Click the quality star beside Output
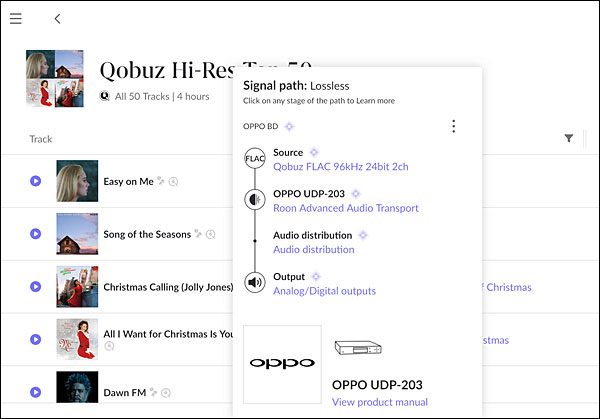The height and width of the screenshot is (419, 600). 316,276
